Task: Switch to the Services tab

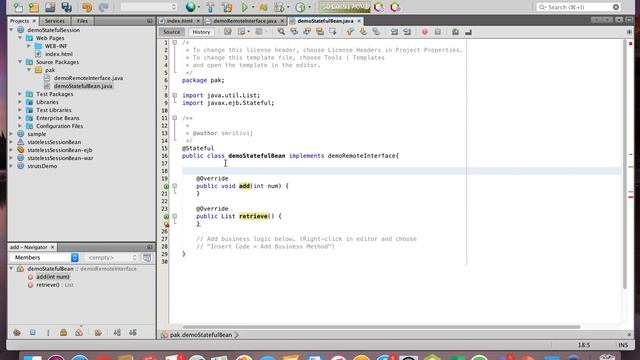Action: tap(55, 21)
